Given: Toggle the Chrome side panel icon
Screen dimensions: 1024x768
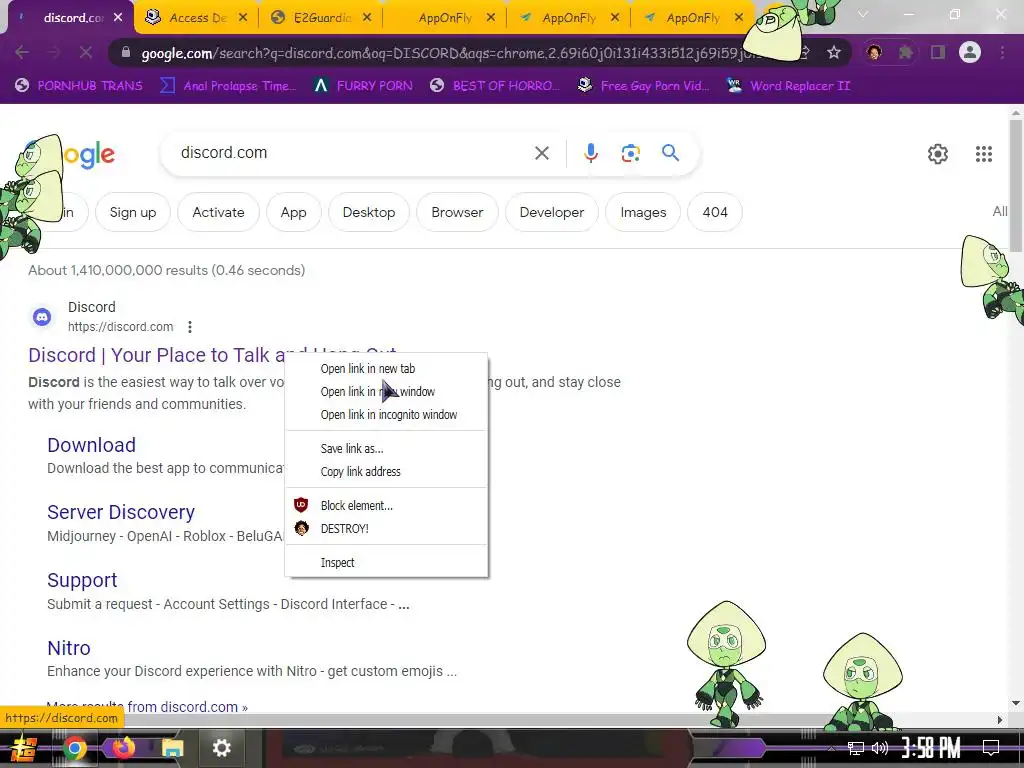Looking at the screenshot, I should (938, 52).
